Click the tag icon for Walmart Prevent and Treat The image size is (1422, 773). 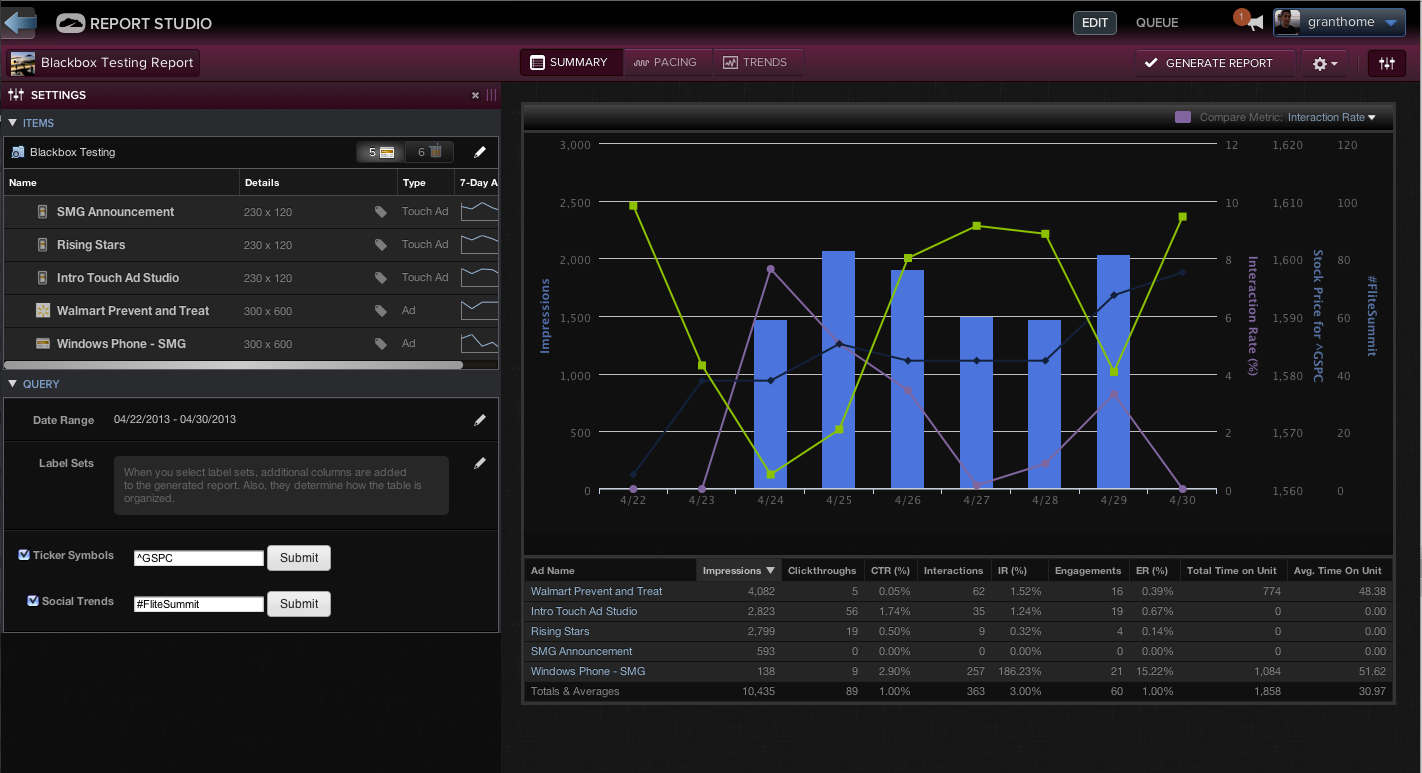381,311
